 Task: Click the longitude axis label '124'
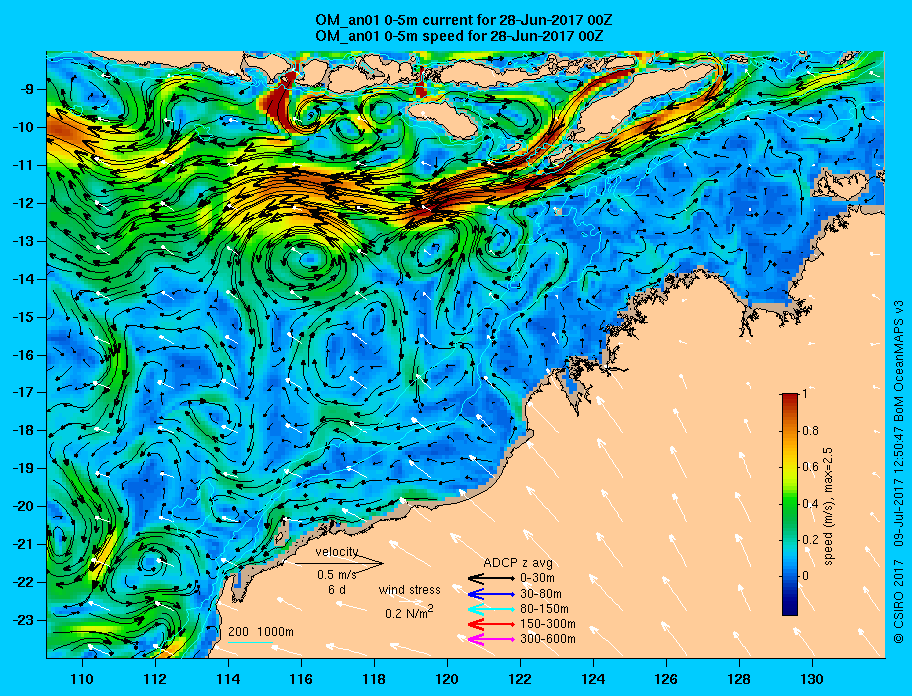(593, 679)
